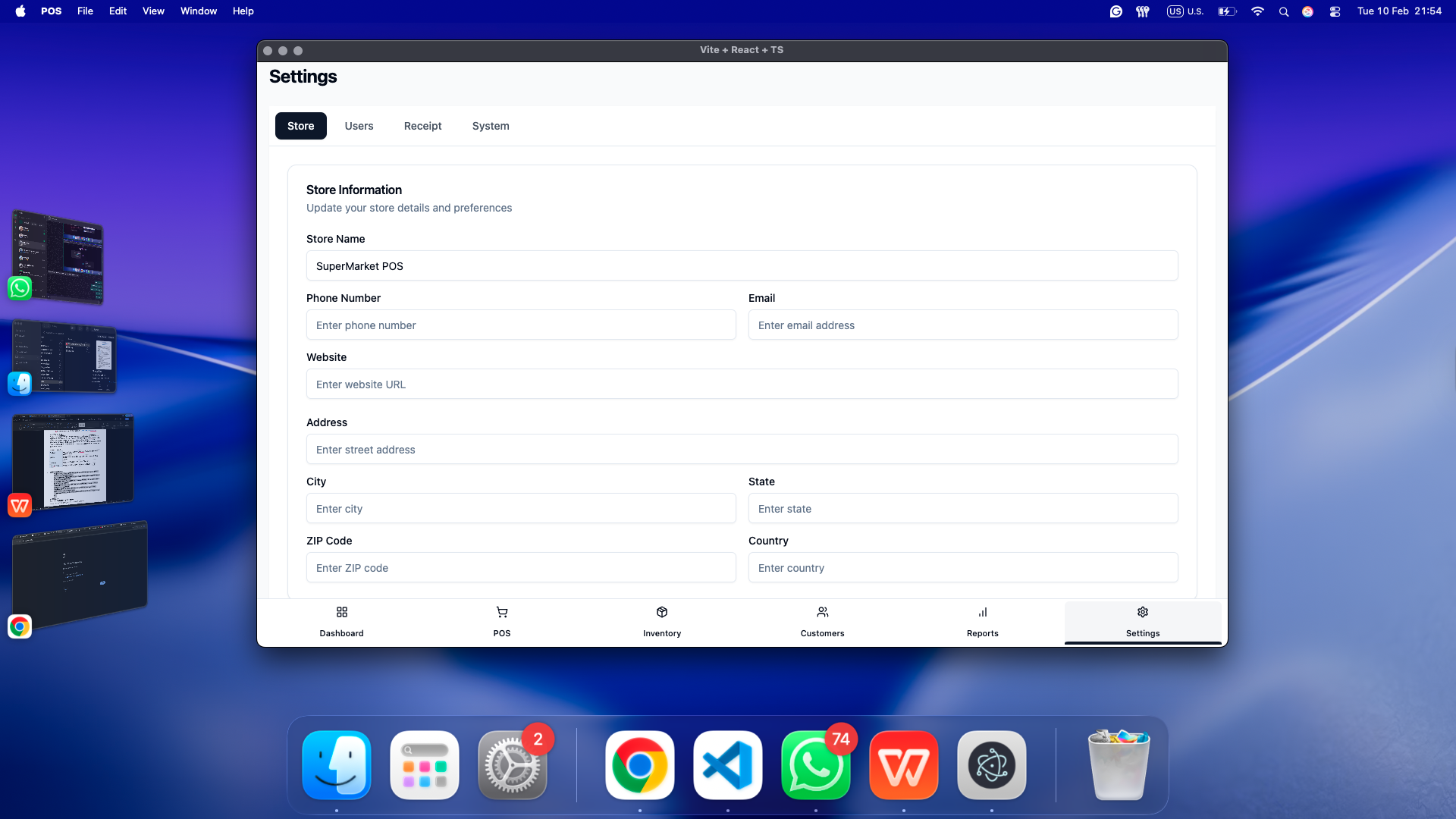Viewport: 1456px width, 819px height.
Task: Launch Visual Studio Code from the Dock
Action: click(727, 764)
